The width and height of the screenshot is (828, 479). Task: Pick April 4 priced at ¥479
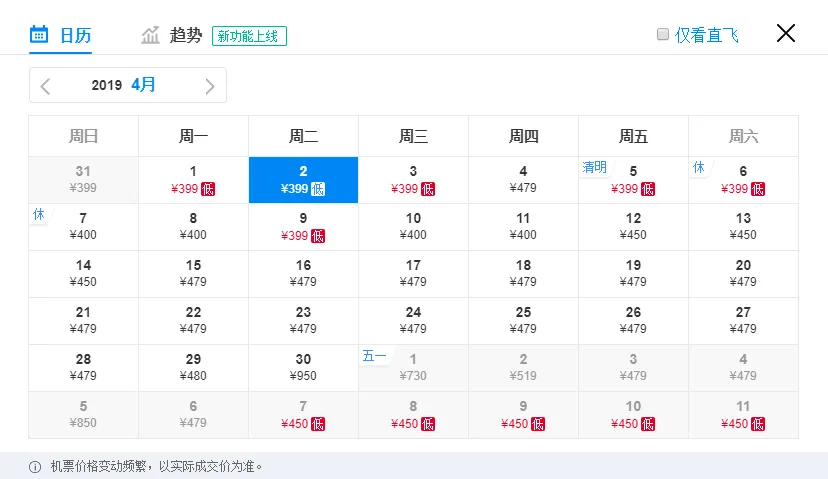click(523, 180)
